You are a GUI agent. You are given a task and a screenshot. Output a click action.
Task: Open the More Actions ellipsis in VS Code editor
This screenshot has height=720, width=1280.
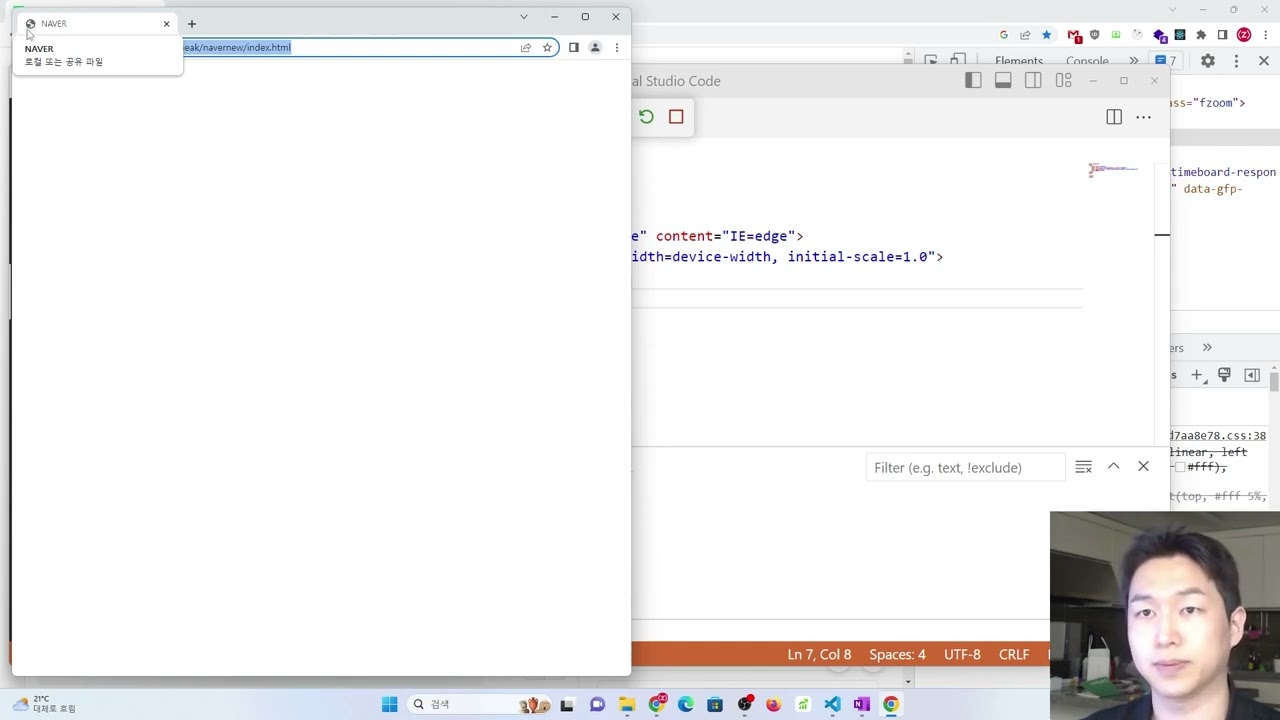point(1143,117)
